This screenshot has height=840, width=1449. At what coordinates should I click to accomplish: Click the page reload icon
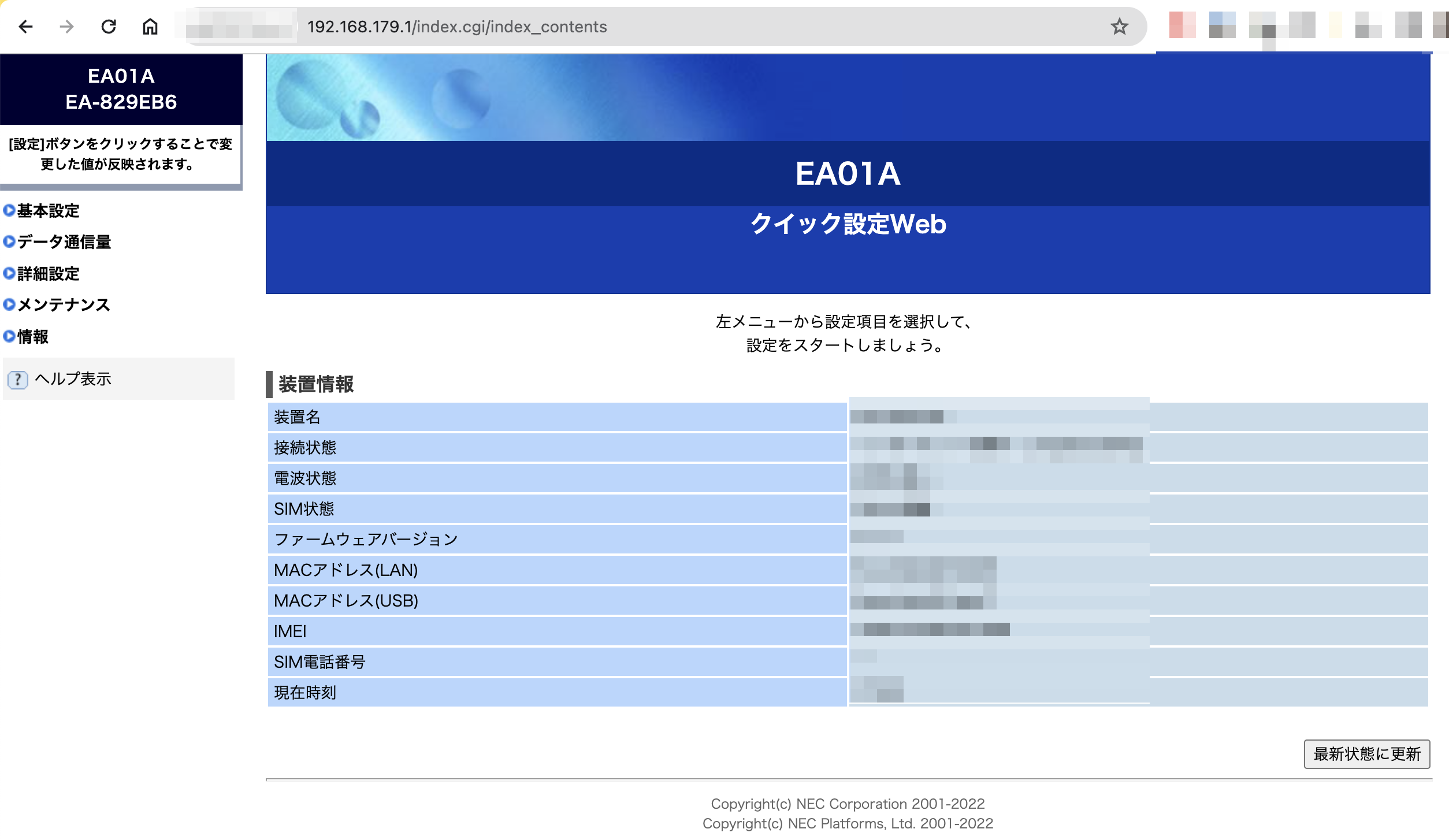pos(109,27)
